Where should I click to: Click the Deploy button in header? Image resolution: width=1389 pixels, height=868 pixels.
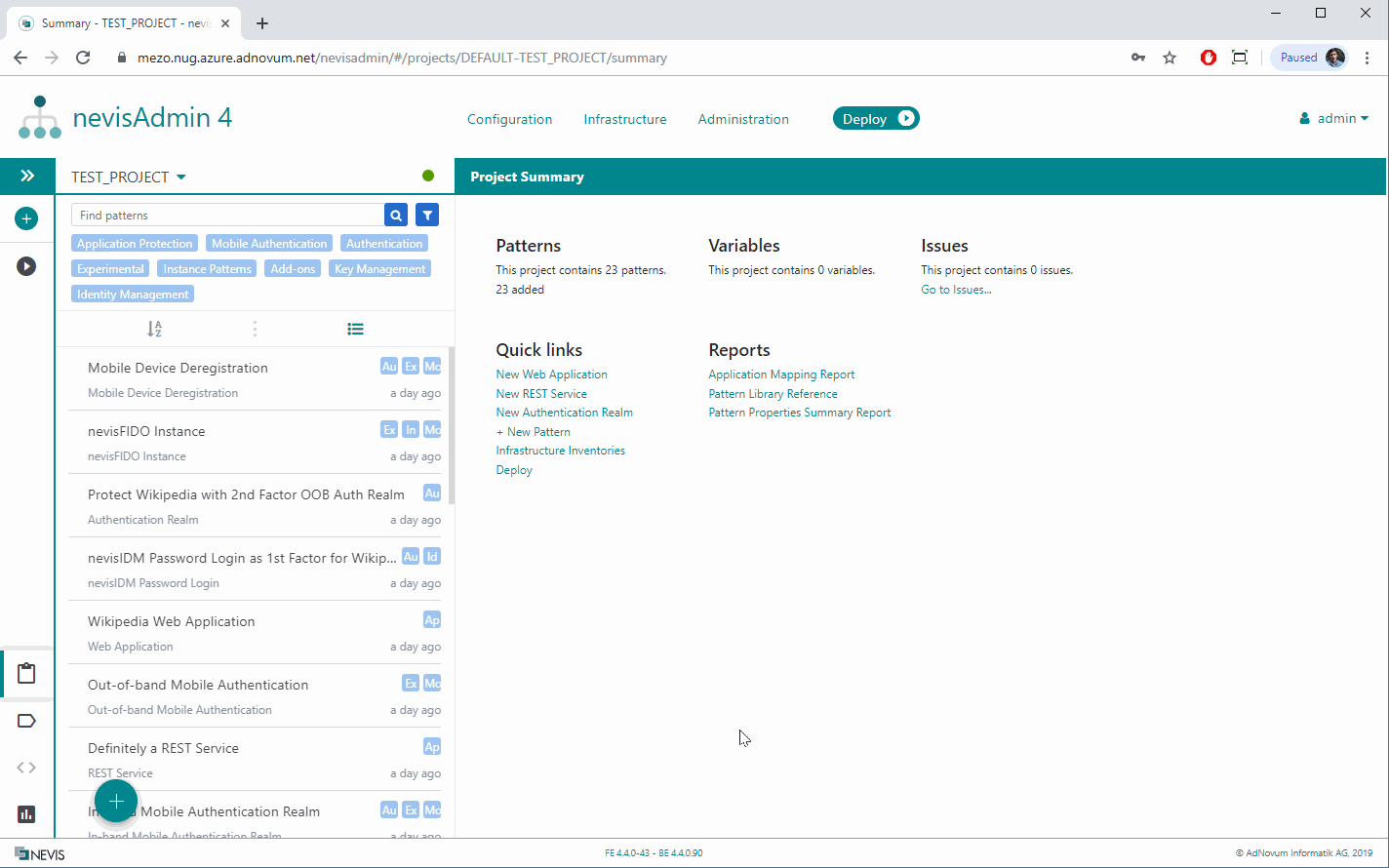[x=876, y=119]
